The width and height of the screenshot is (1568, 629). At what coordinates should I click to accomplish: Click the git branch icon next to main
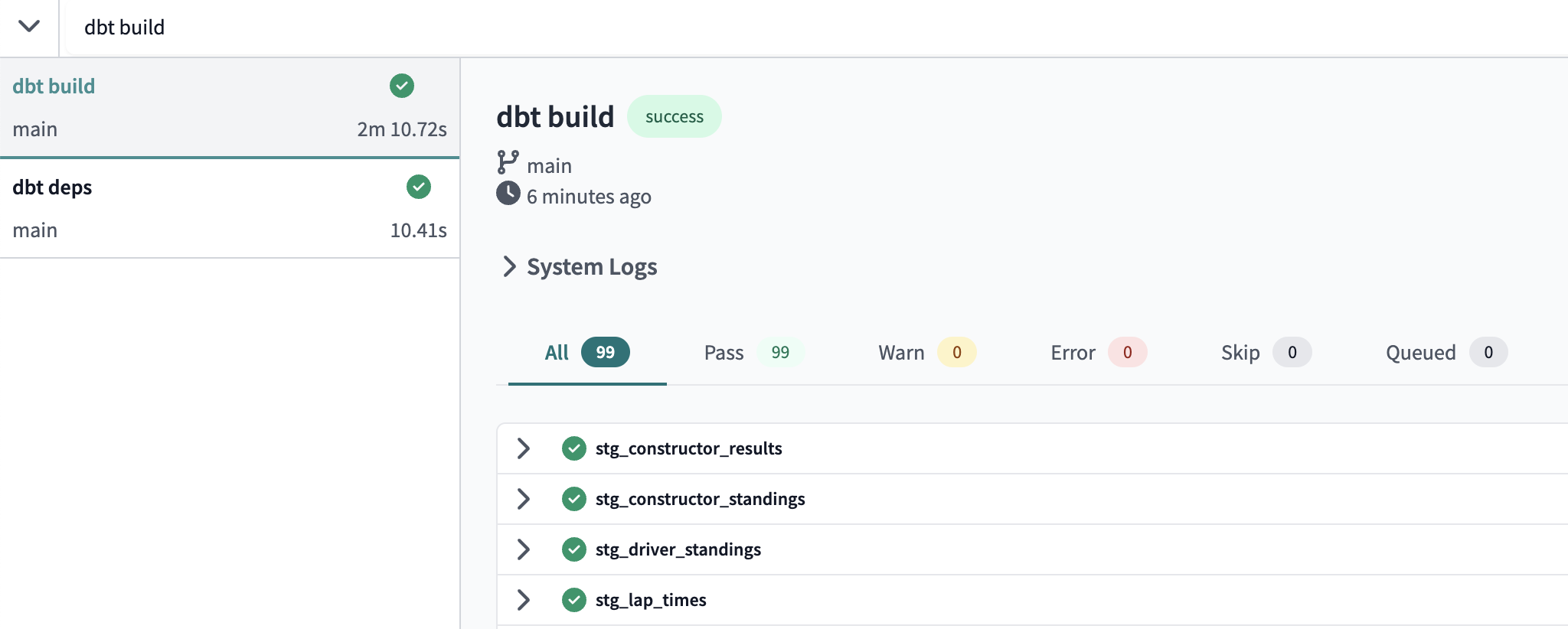[x=508, y=162]
